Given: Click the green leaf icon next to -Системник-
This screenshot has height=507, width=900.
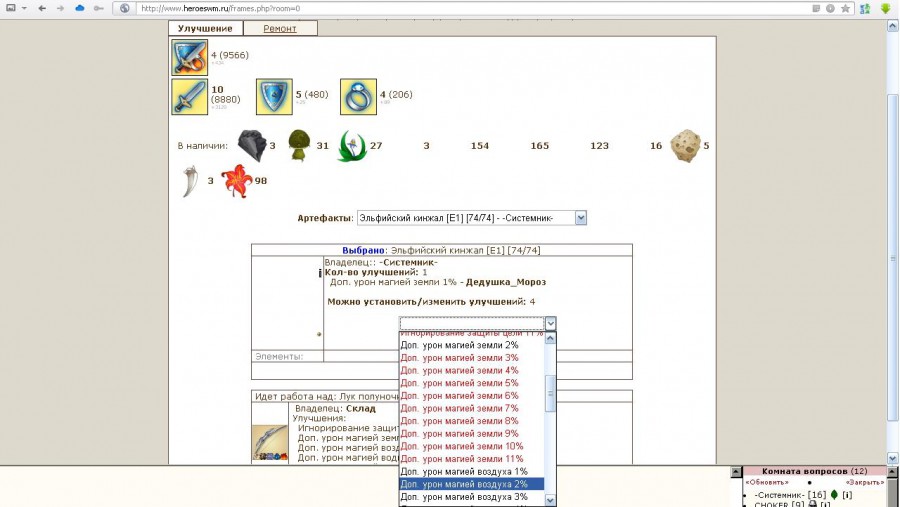Looking at the screenshot, I should pos(835,494).
